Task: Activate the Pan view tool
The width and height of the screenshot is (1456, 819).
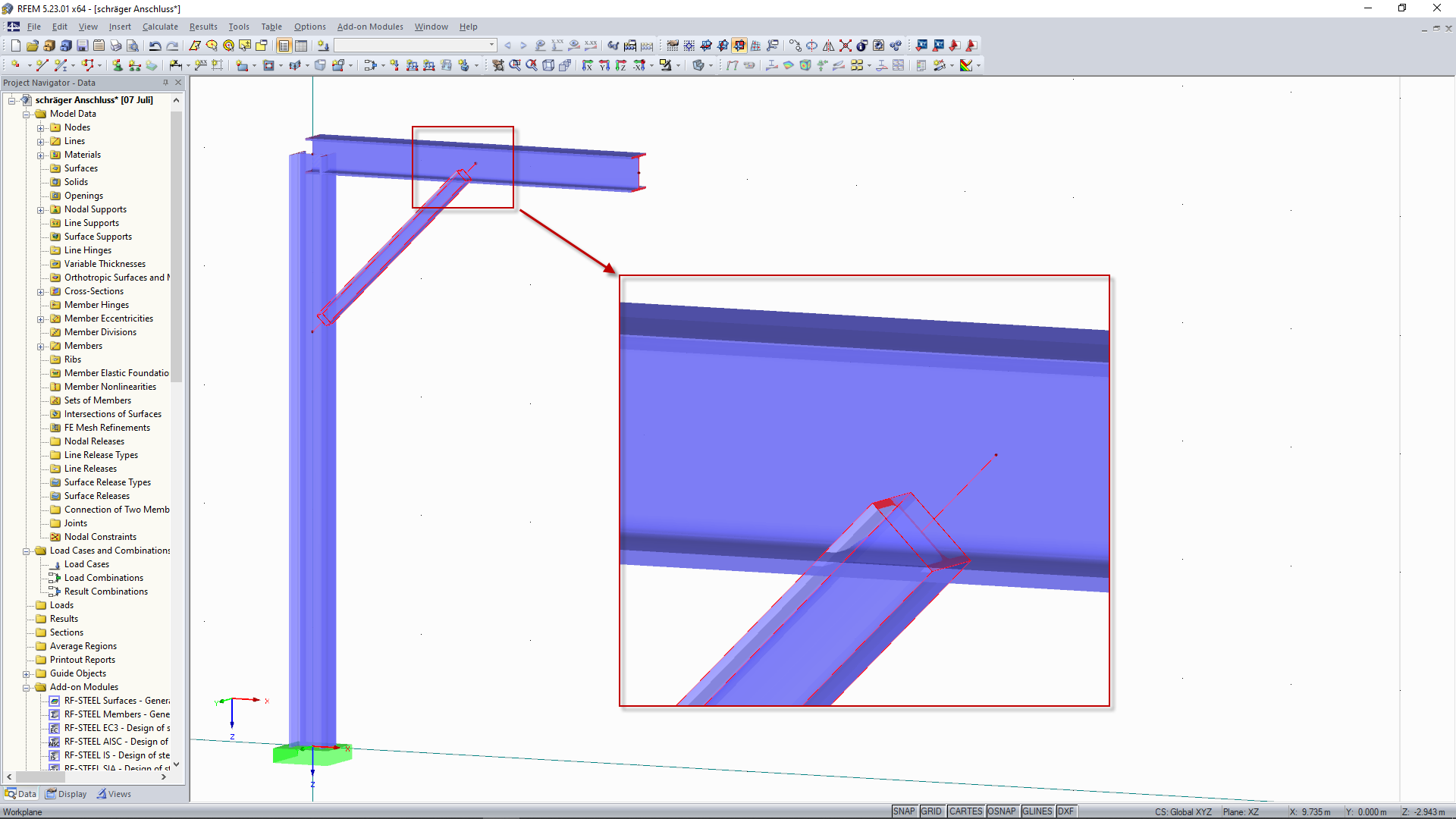Action: click(500, 64)
